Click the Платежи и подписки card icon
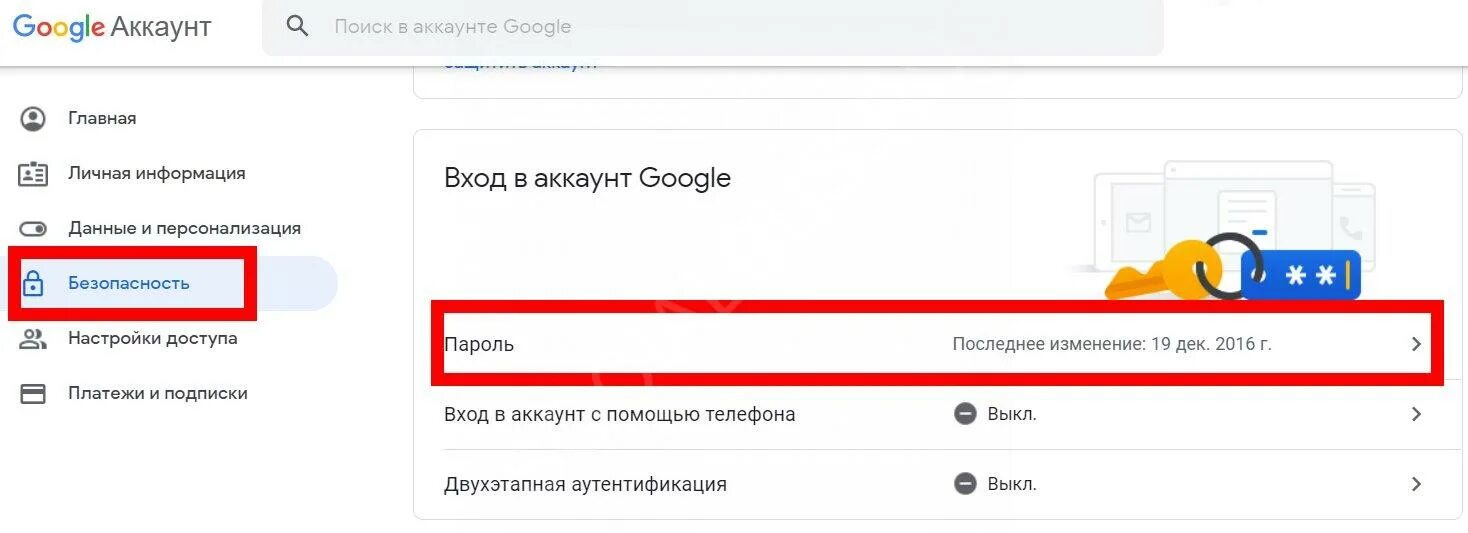This screenshot has width=1468, height=533. [x=33, y=394]
